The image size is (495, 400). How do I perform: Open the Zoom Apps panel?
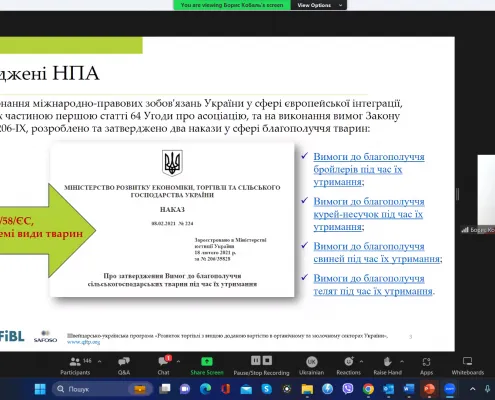[426, 366]
